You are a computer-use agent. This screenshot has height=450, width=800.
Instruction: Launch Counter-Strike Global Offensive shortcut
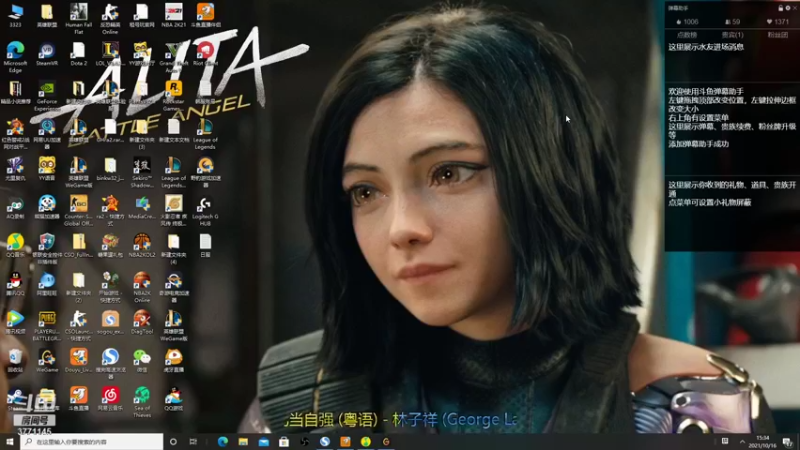pyautogui.click(x=78, y=210)
